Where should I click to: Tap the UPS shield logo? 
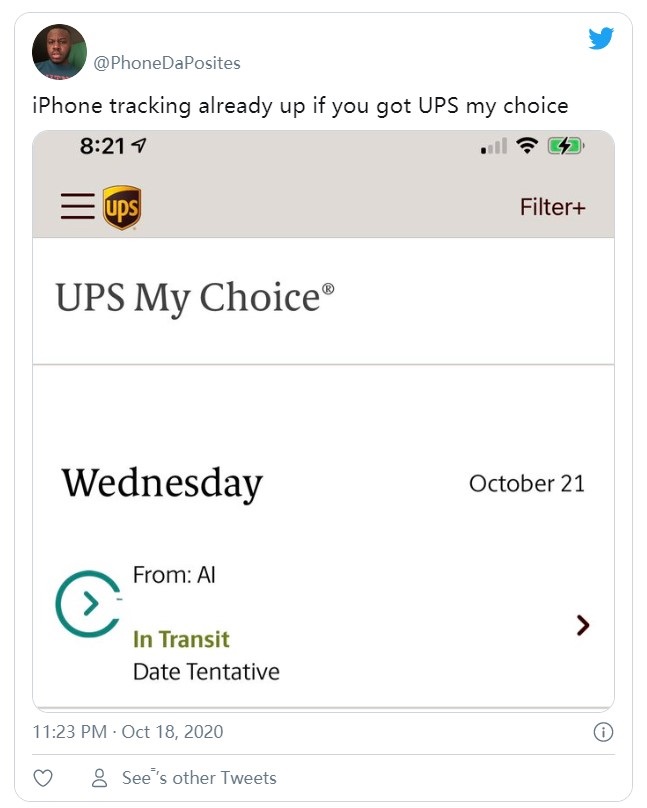coord(122,208)
